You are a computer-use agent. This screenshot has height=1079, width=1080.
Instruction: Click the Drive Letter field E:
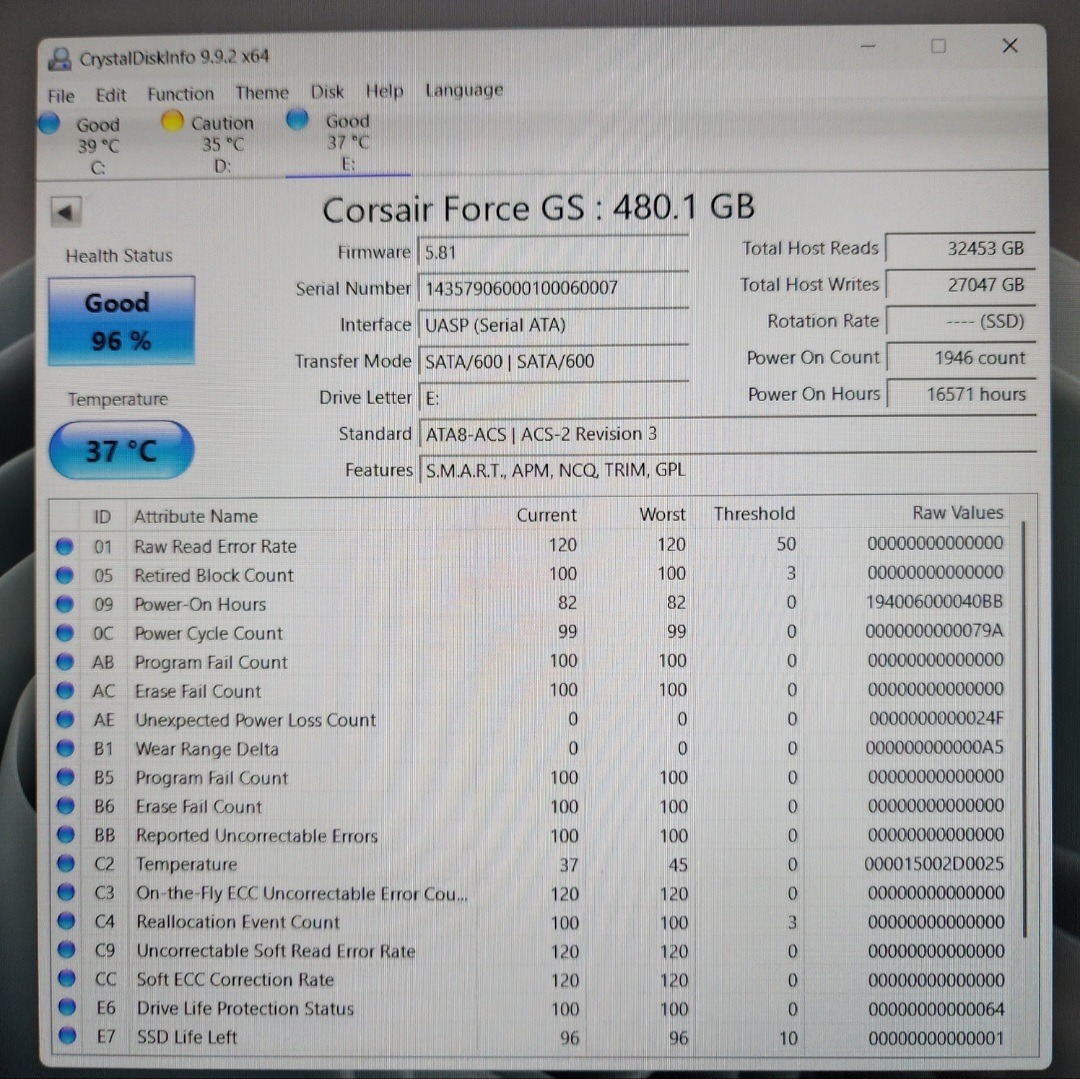click(x=553, y=397)
